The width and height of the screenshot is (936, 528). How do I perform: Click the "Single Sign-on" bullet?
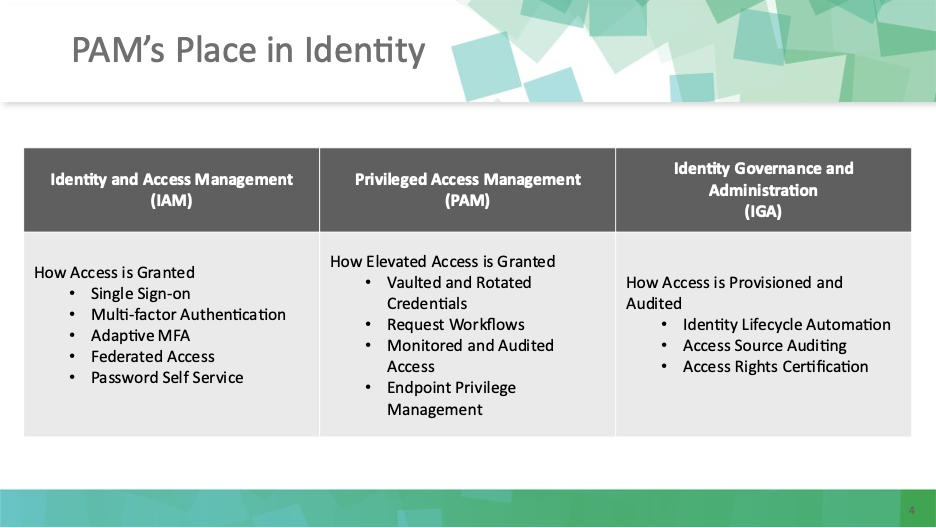coord(140,294)
